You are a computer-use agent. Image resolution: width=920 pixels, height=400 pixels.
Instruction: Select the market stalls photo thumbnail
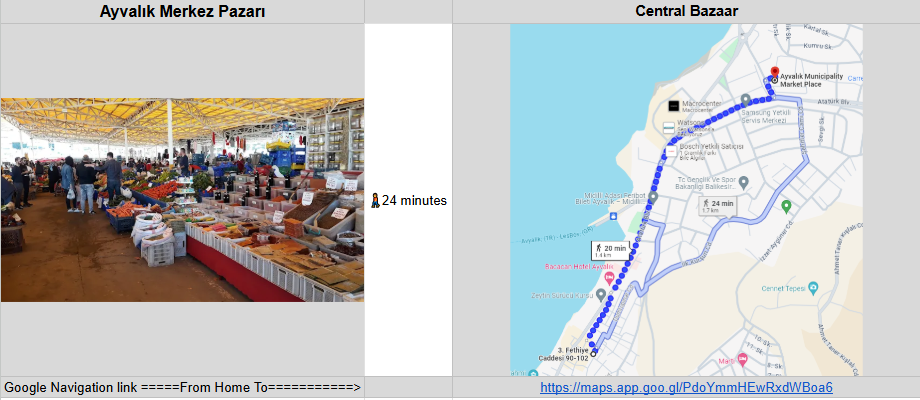click(x=182, y=200)
